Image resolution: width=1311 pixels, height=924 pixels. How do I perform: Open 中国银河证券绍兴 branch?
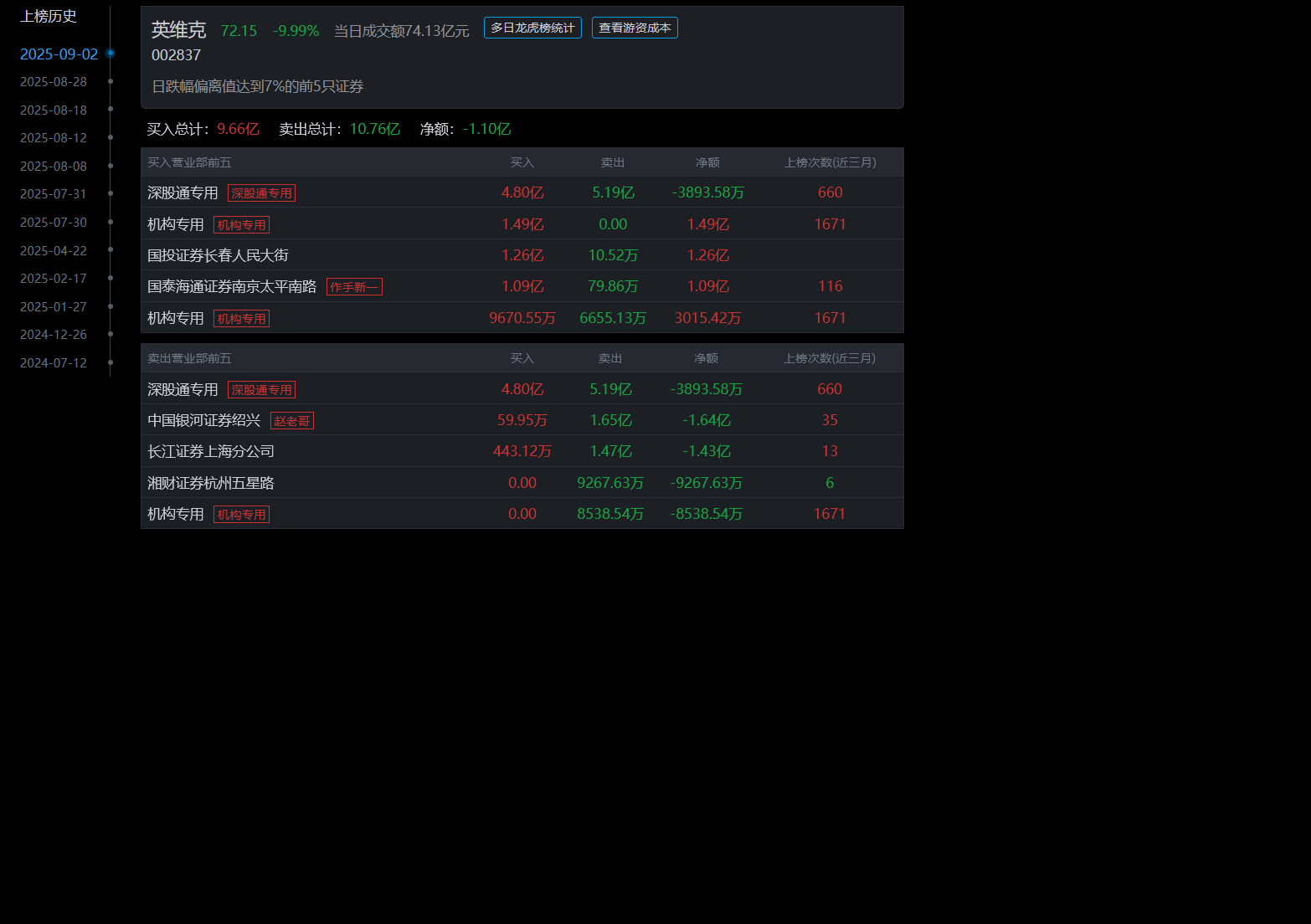204,420
